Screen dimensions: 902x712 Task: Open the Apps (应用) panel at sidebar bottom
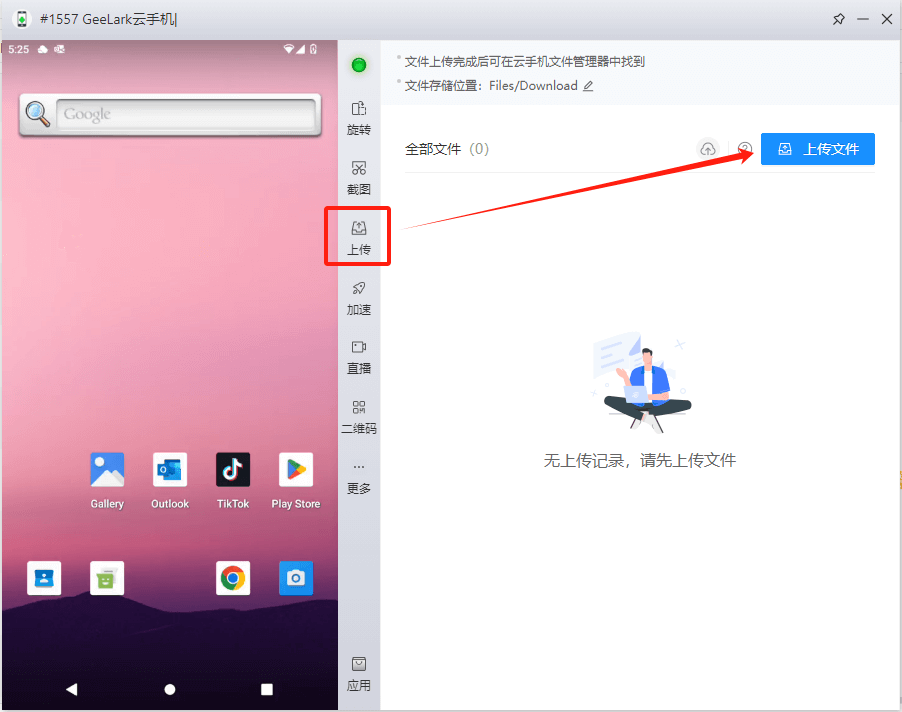[358, 674]
